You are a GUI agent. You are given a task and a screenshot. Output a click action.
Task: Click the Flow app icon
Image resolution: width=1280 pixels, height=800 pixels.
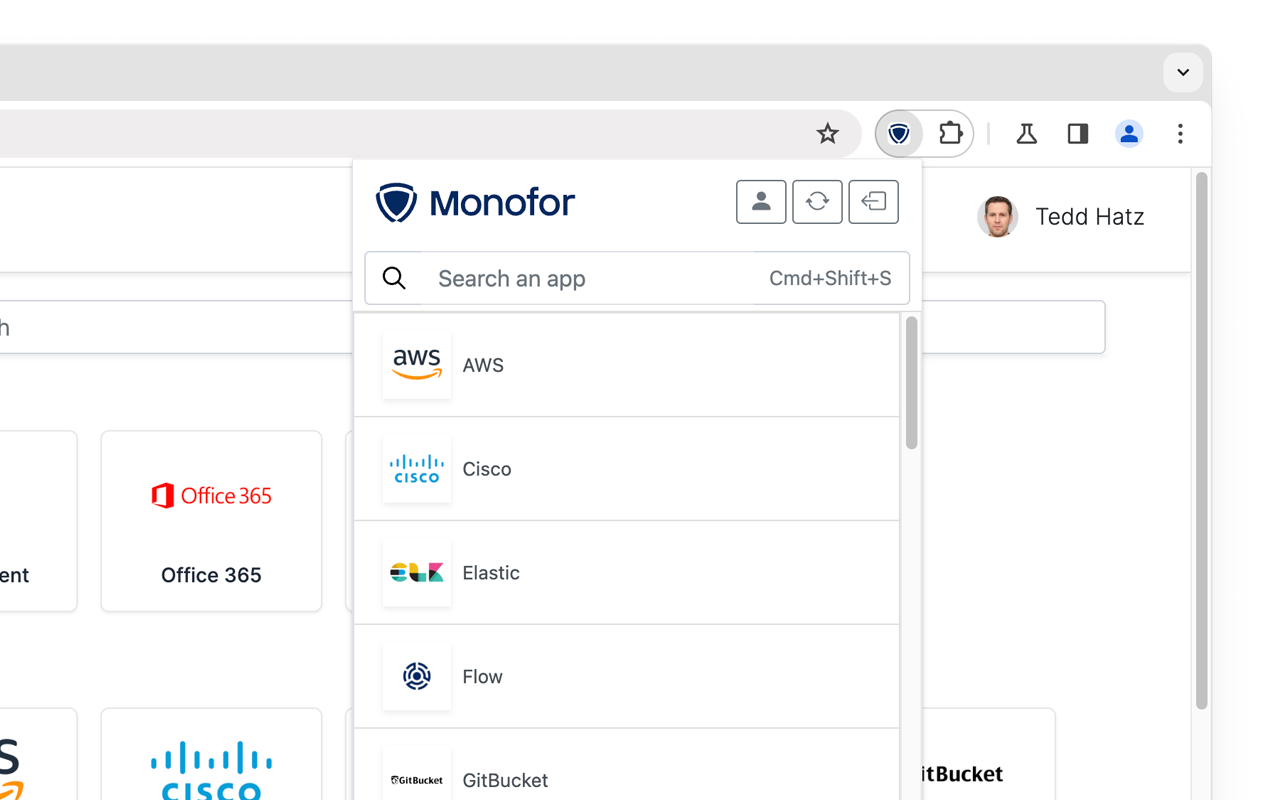click(417, 676)
